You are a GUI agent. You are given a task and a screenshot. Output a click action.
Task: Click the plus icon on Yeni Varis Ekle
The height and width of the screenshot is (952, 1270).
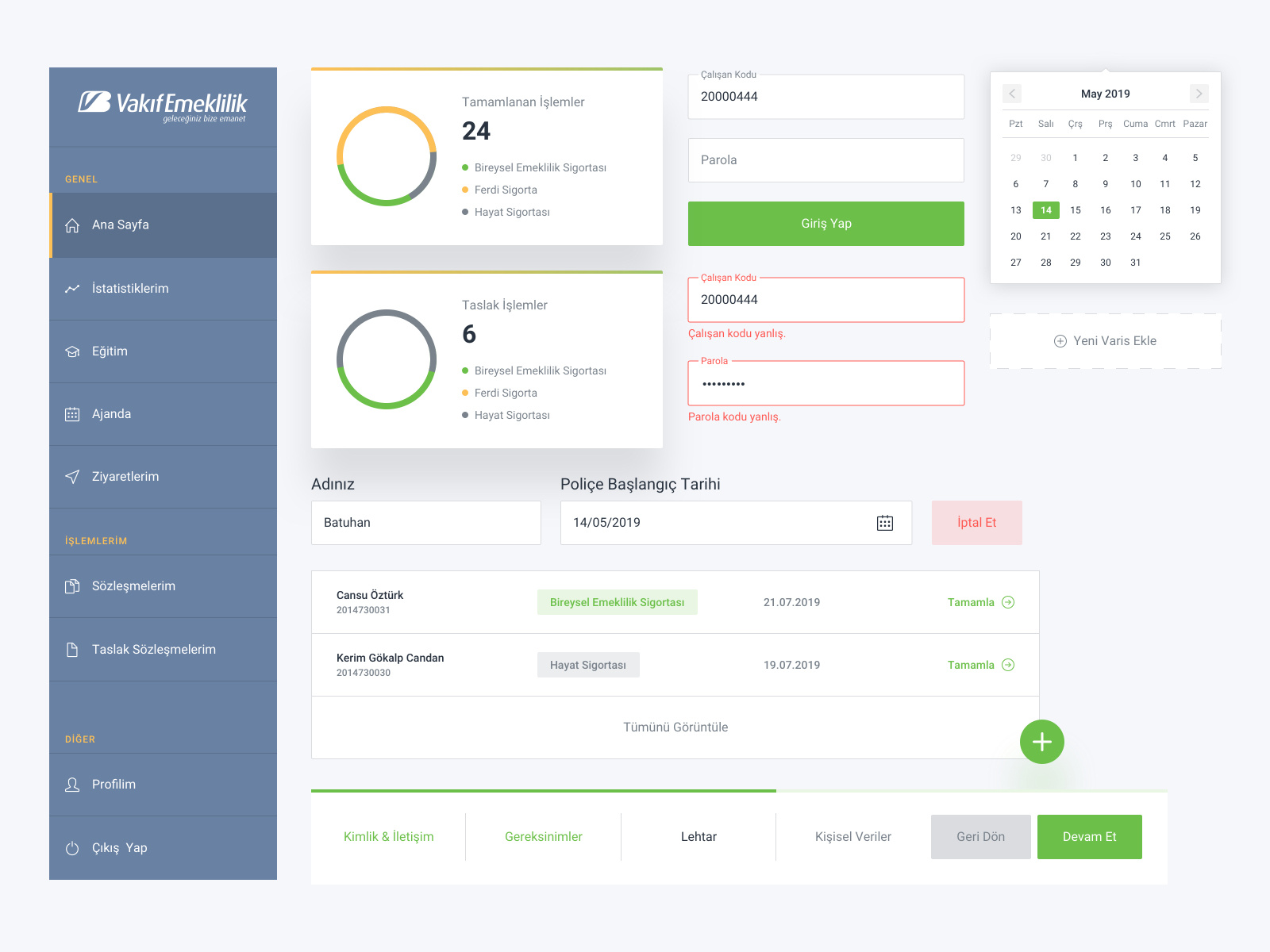[1060, 341]
